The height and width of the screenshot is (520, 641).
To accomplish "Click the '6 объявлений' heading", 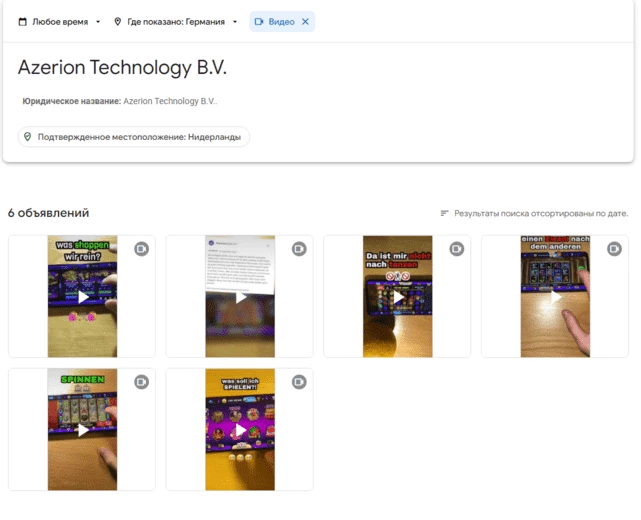I will click(x=48, y=213).
